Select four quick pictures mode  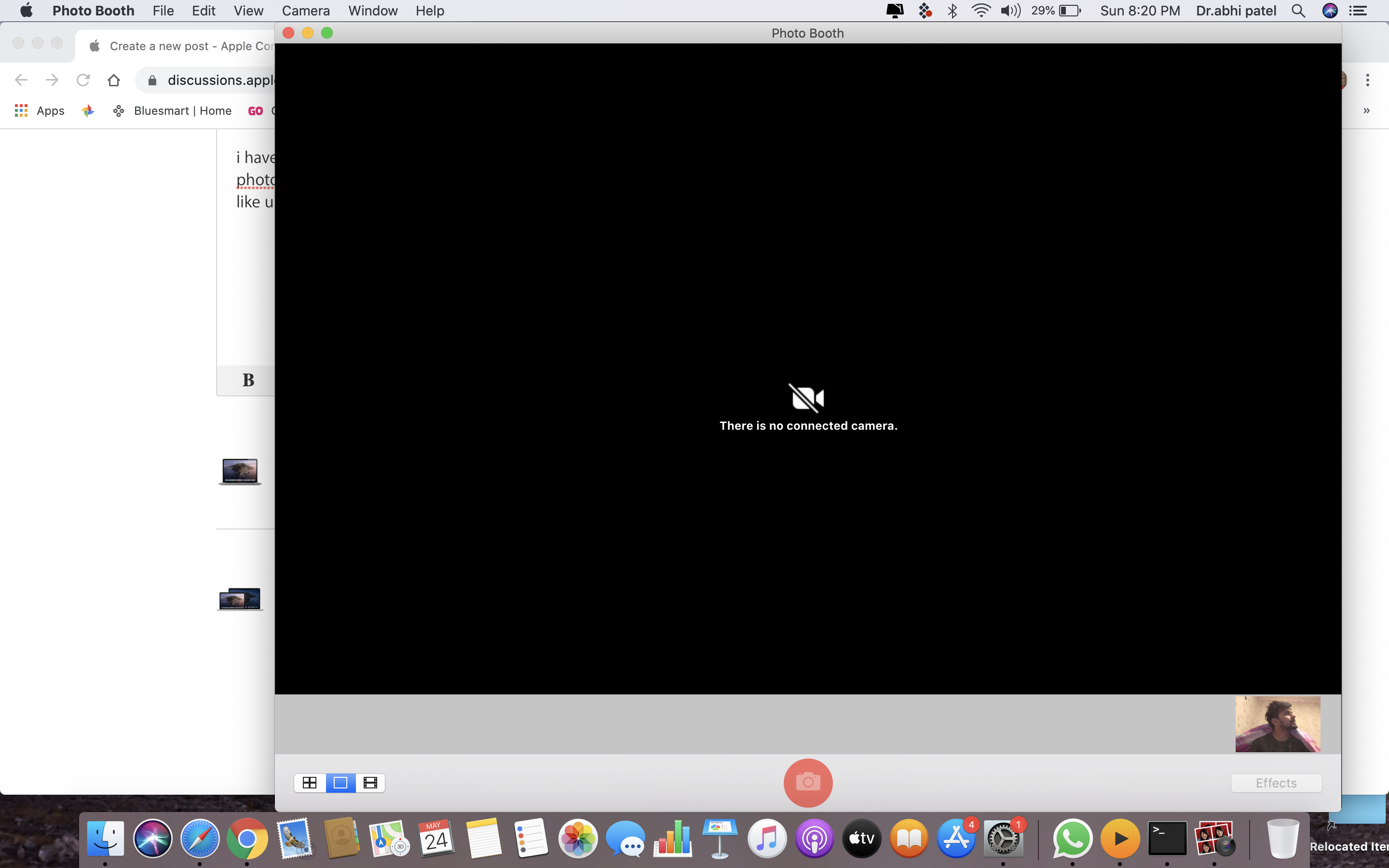(x=309, y=783)
